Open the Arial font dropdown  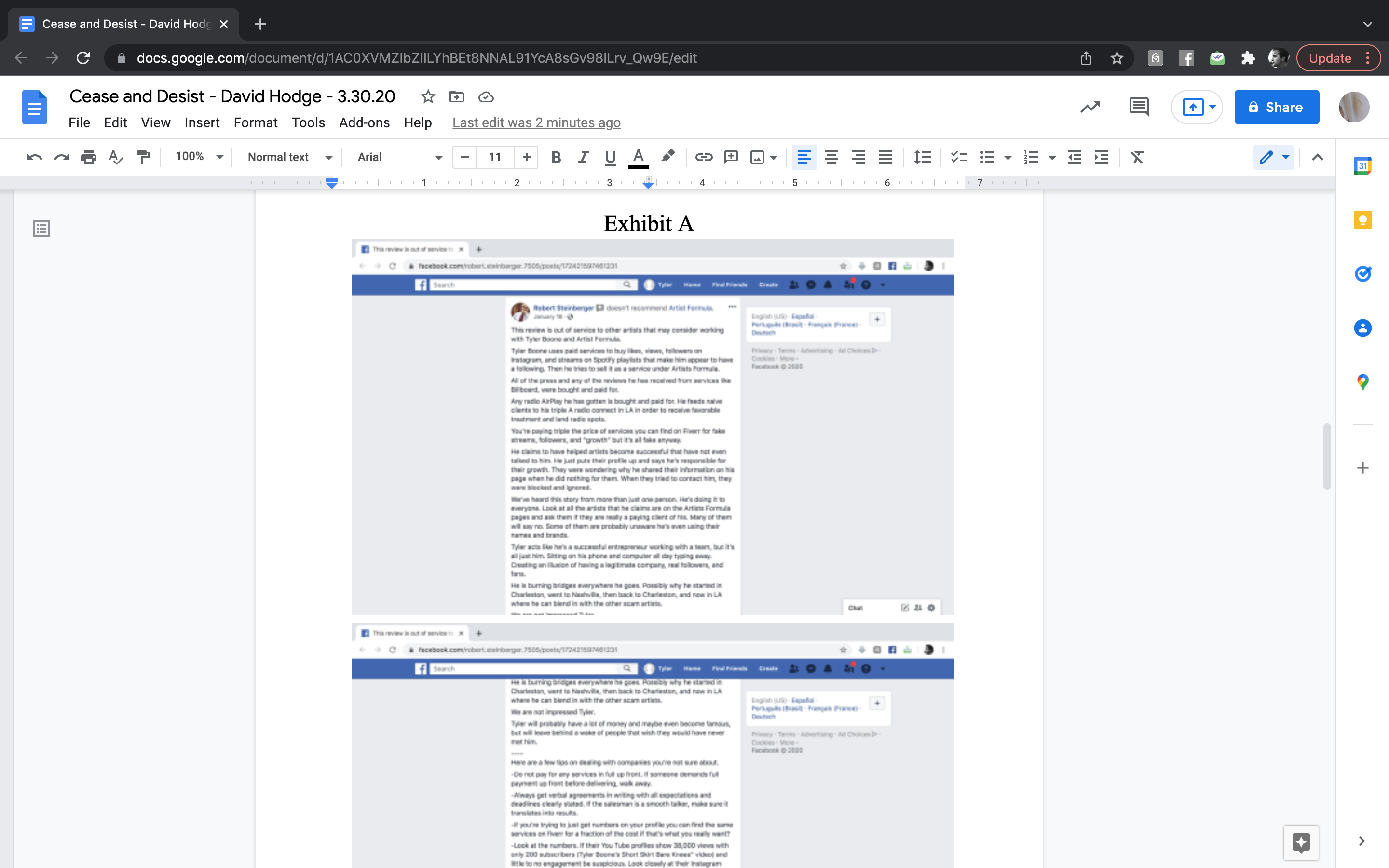pyautogui.click(x=400, y=157)
